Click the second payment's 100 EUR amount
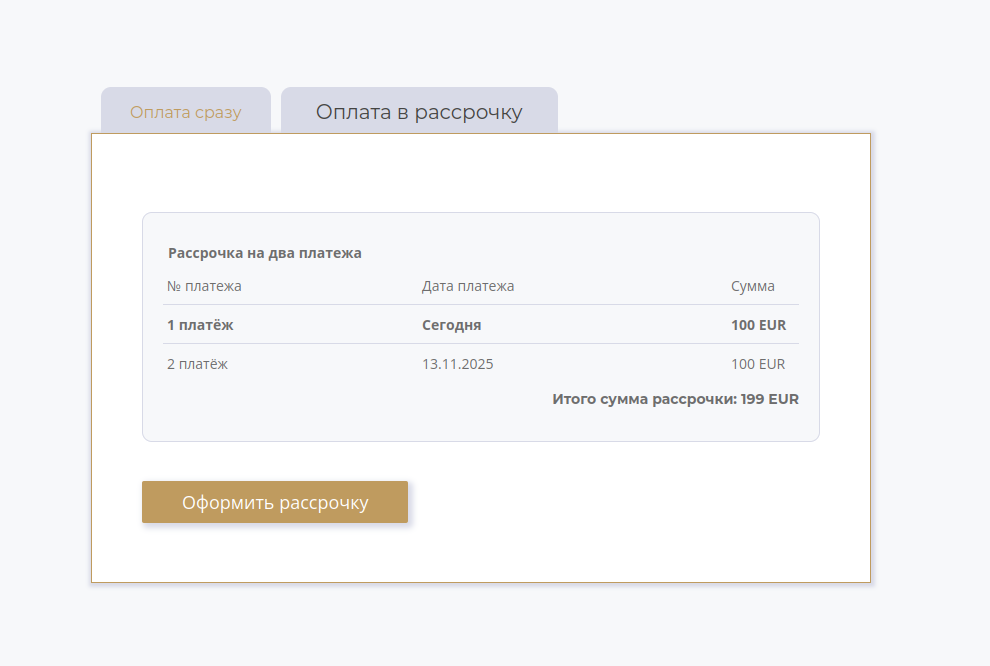990x666 pixels. point(758,364)
